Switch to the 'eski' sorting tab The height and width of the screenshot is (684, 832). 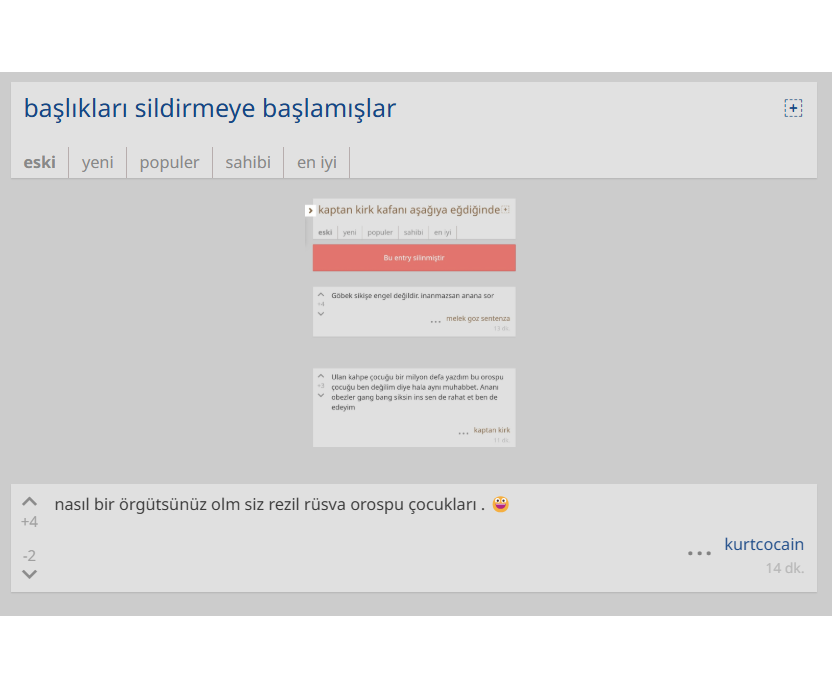(x=40, y=162)
